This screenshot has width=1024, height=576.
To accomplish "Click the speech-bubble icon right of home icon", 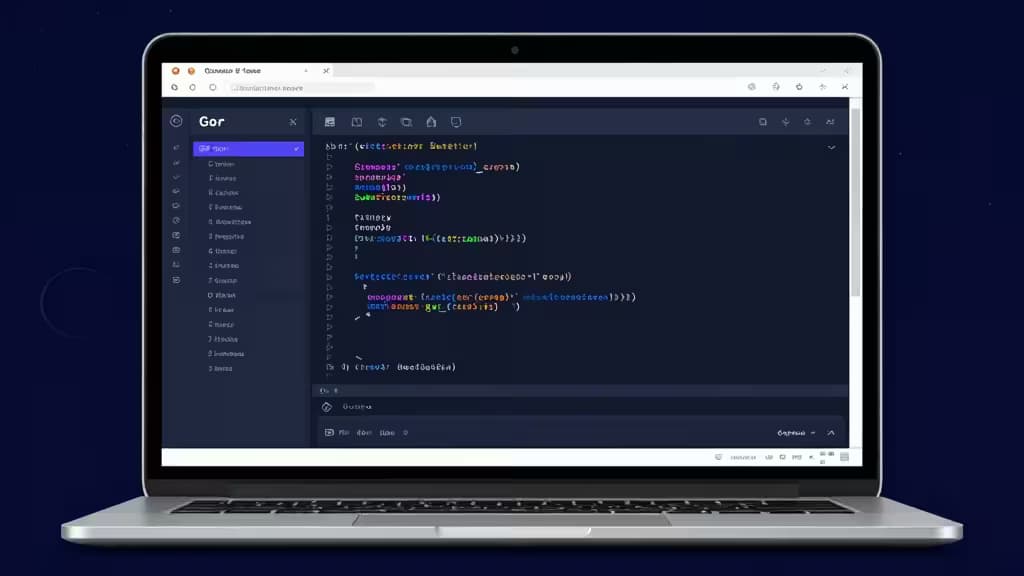I will (x=456, y=121).
